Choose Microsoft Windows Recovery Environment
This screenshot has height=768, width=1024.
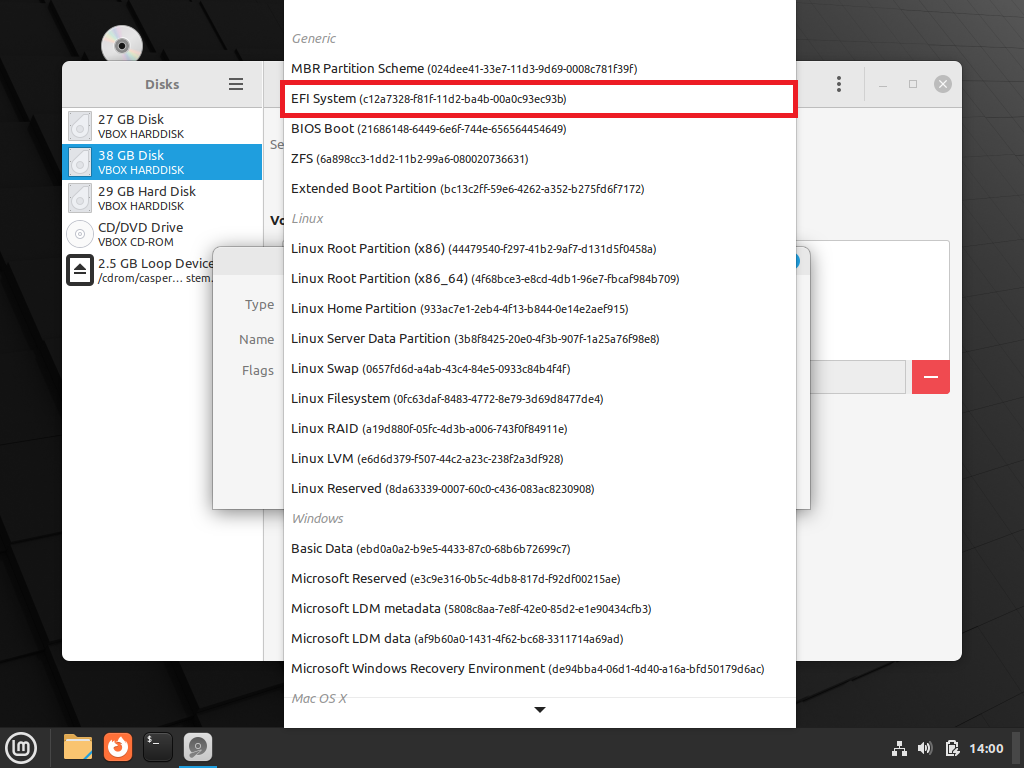(539, 669)
